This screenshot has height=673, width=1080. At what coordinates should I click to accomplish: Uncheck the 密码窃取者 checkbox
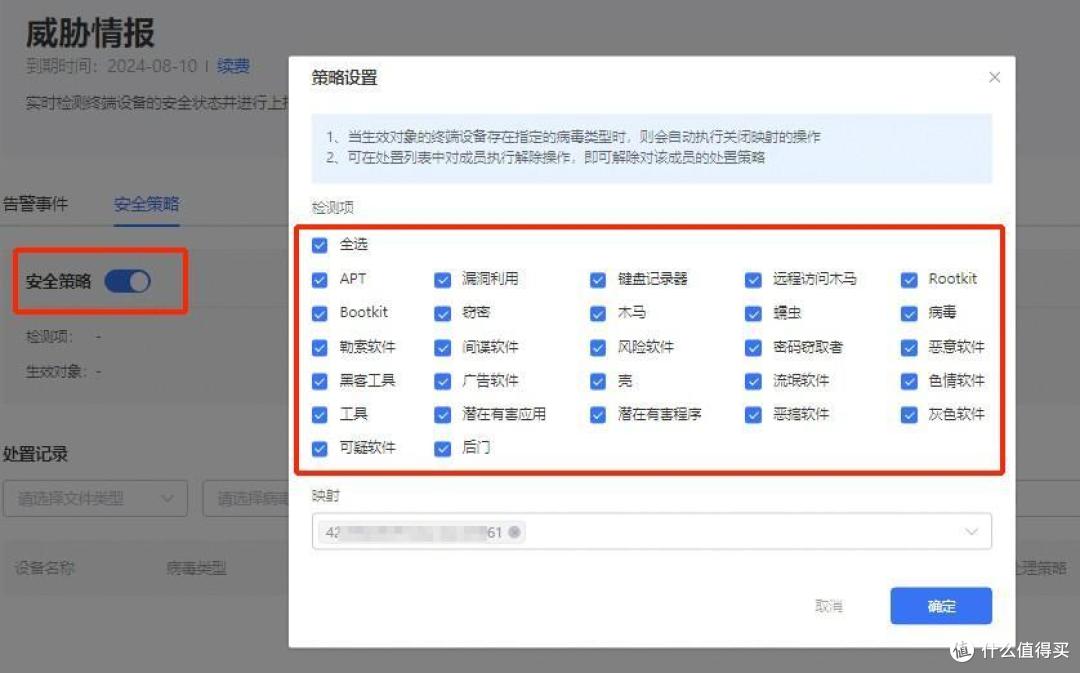click(x=753, y=348)
